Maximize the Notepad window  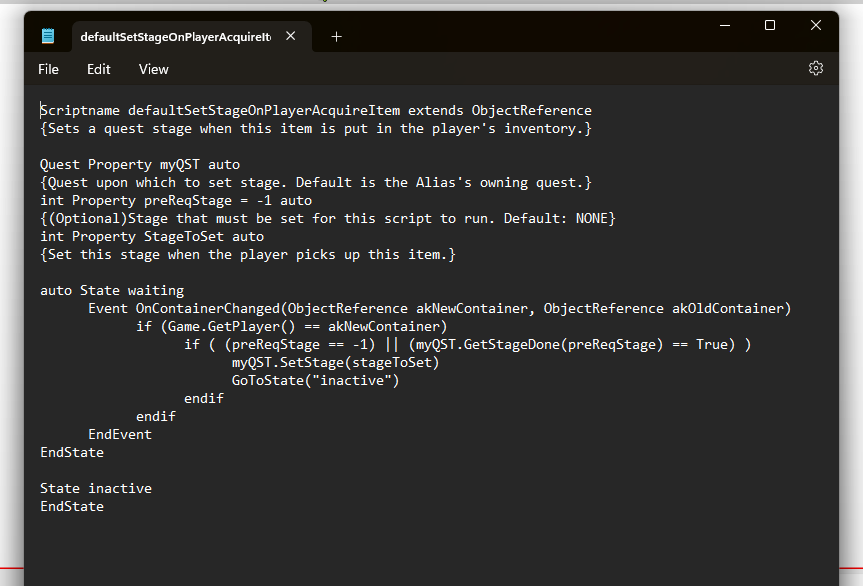(770, 25)
